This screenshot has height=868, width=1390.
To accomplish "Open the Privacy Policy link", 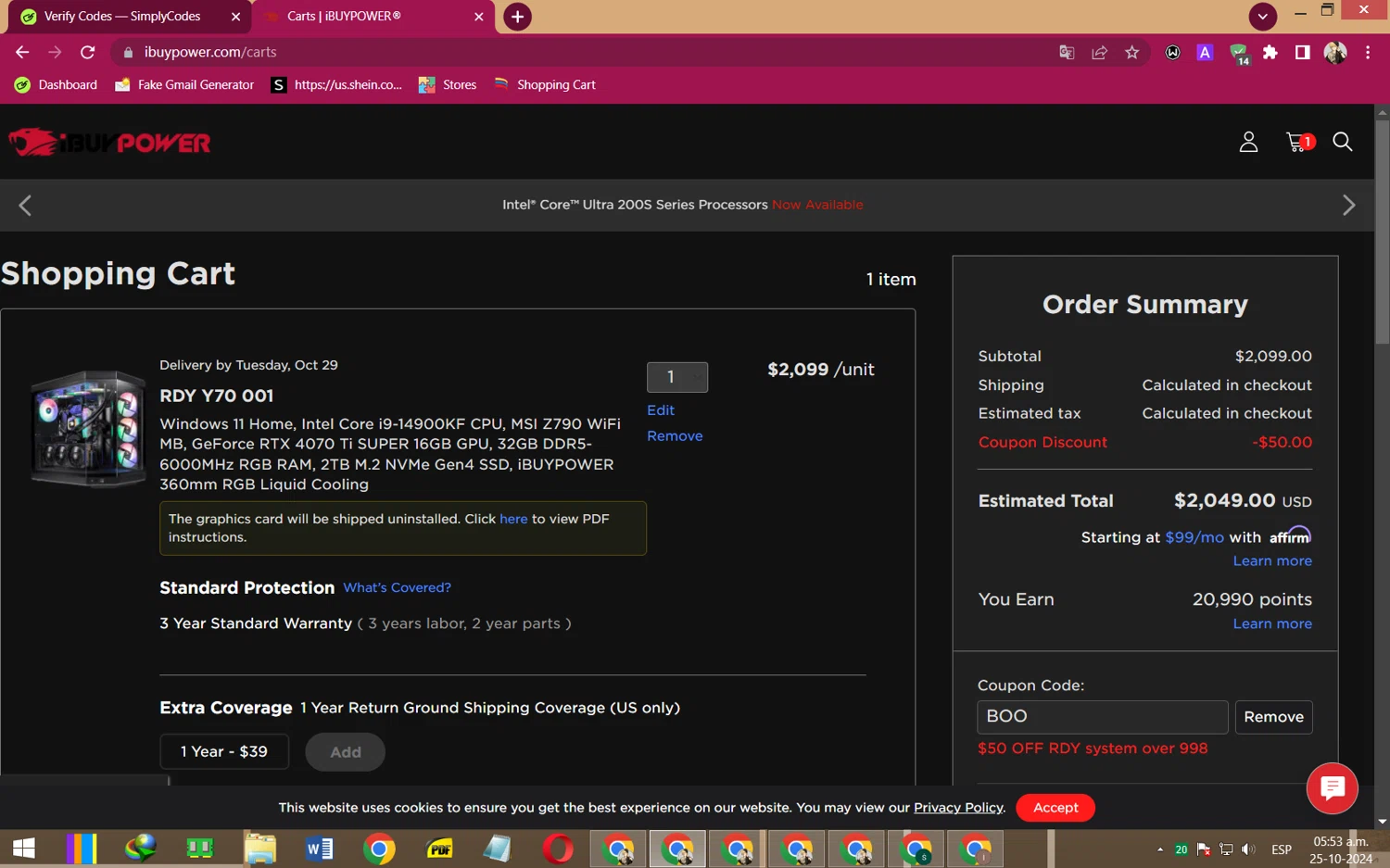I will (x=958, y=808).
